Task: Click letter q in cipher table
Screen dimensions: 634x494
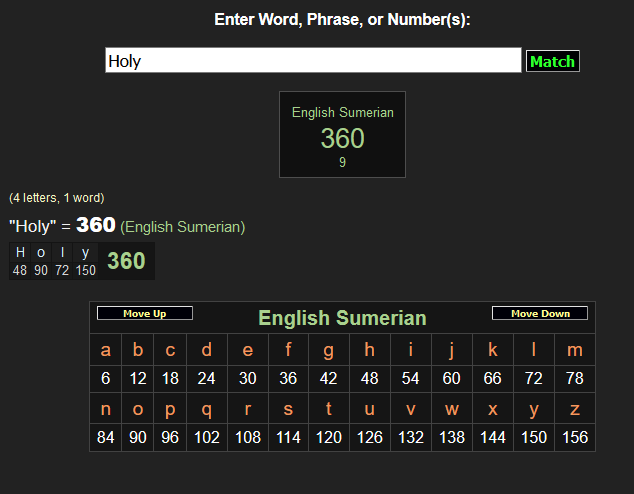Action: pos(207,409)
